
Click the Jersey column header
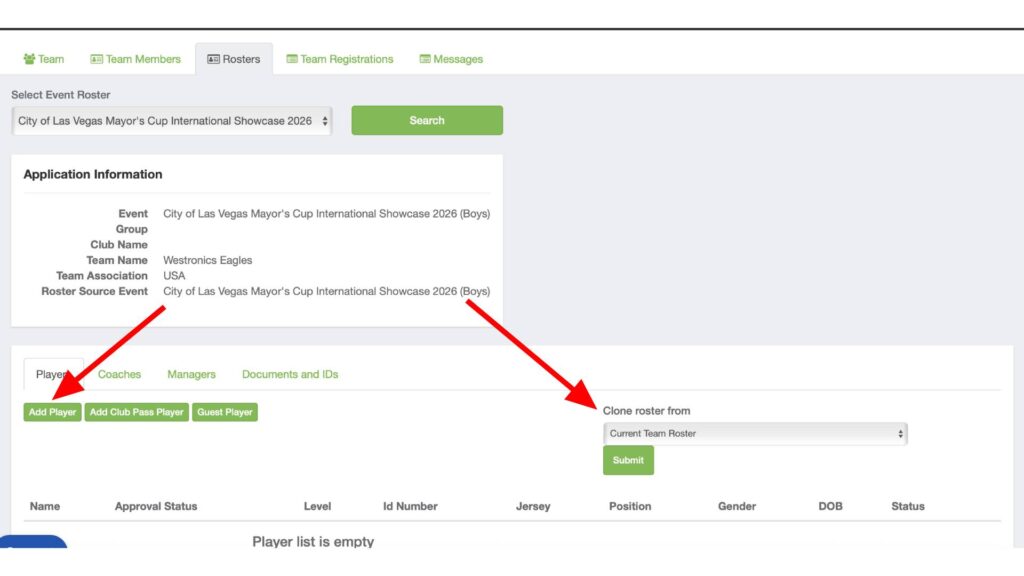point(533,506)
